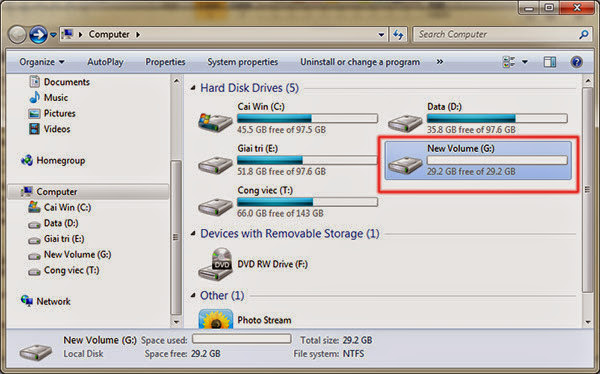Select New Volume (G:) in navigation tree

pos(77,255)
